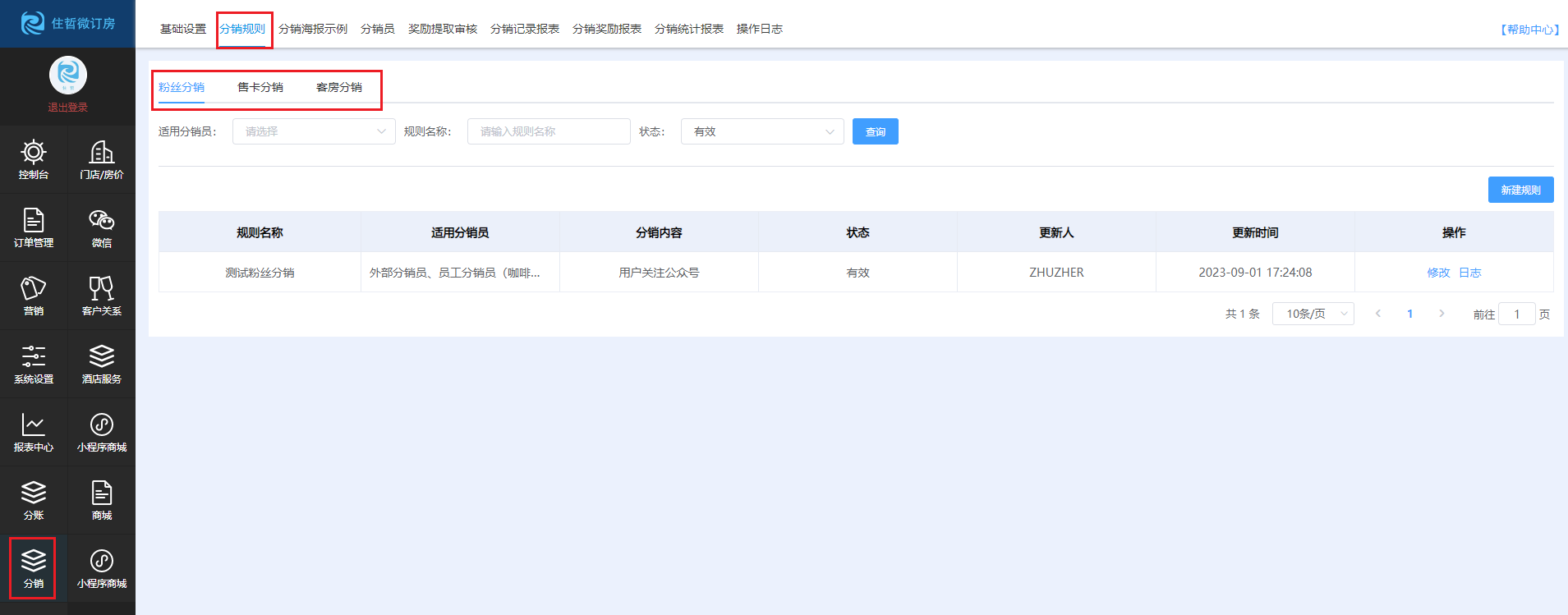This screenshot has width=1568, height=615.
Task: Switch to the 分销奖励报表 tab
Action: click(607, 29)
